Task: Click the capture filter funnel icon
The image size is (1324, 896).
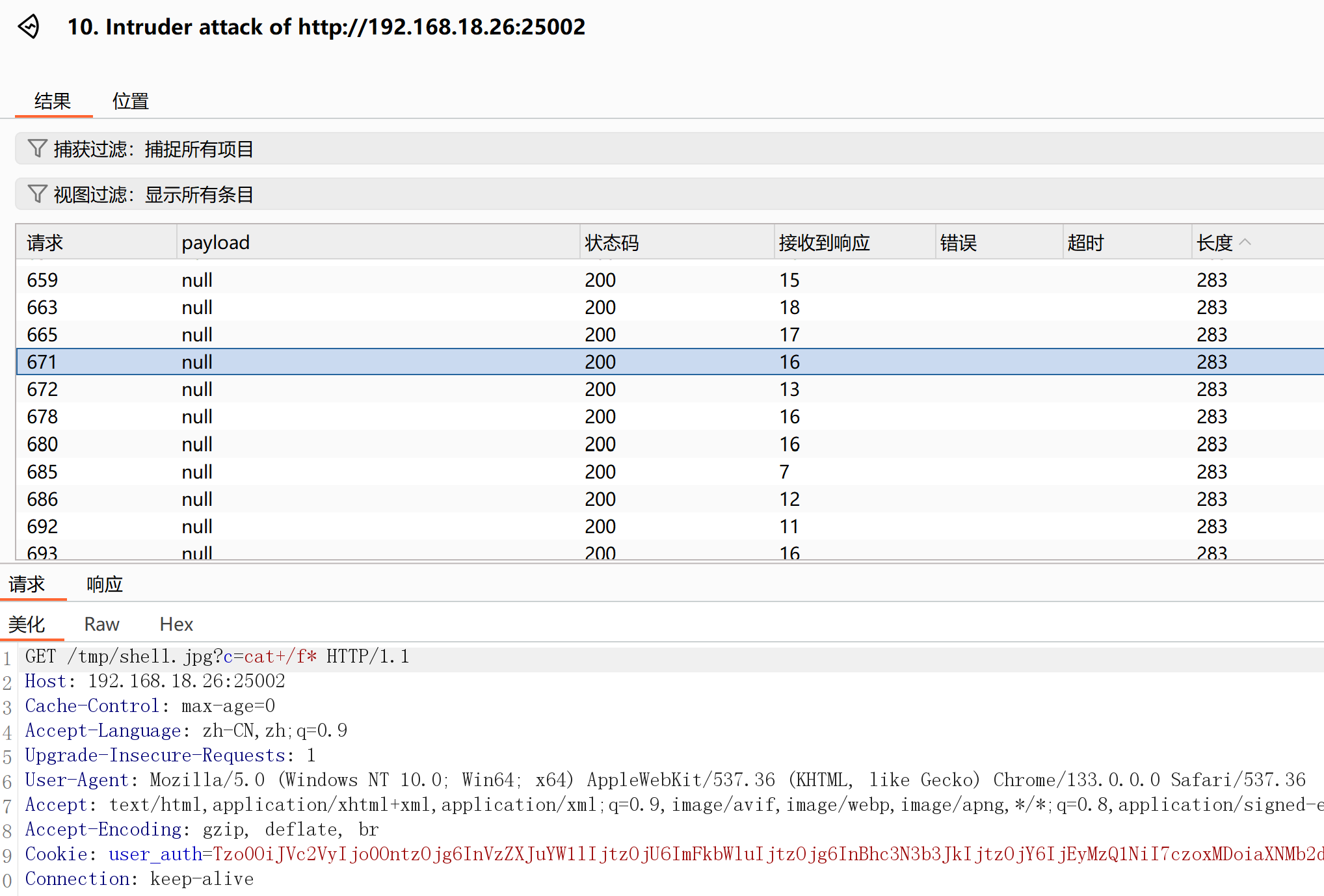Action: click(x=37, y=149)
